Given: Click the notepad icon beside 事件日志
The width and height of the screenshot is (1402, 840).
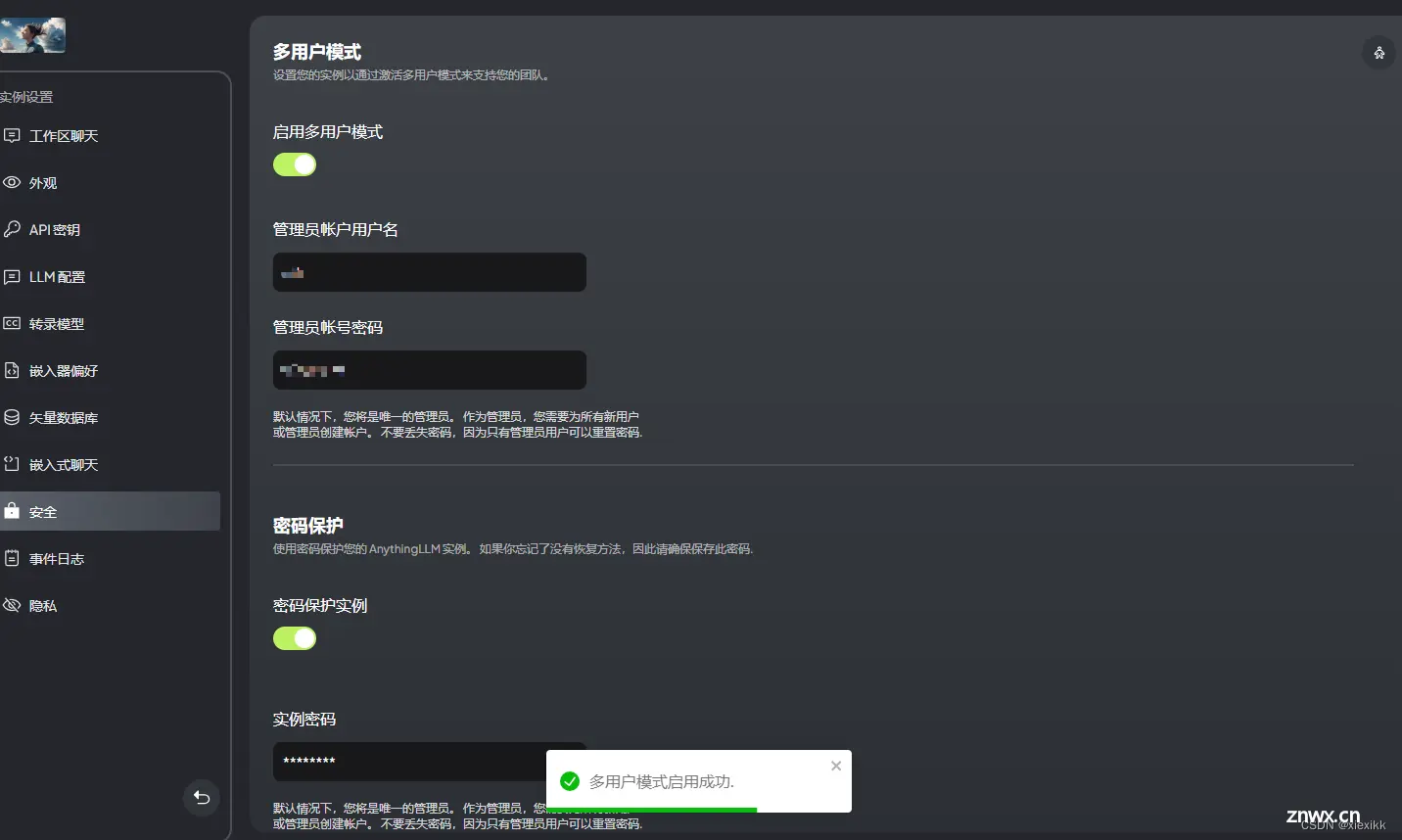Looking at the screenshot, I should pyautogui.click(x=12, y=558).
